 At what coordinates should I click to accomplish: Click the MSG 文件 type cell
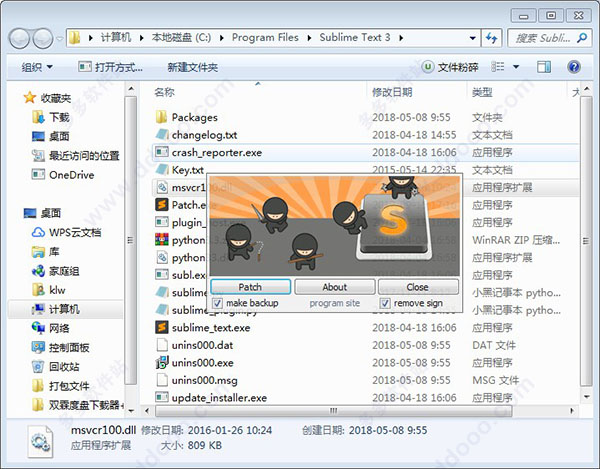495,380
